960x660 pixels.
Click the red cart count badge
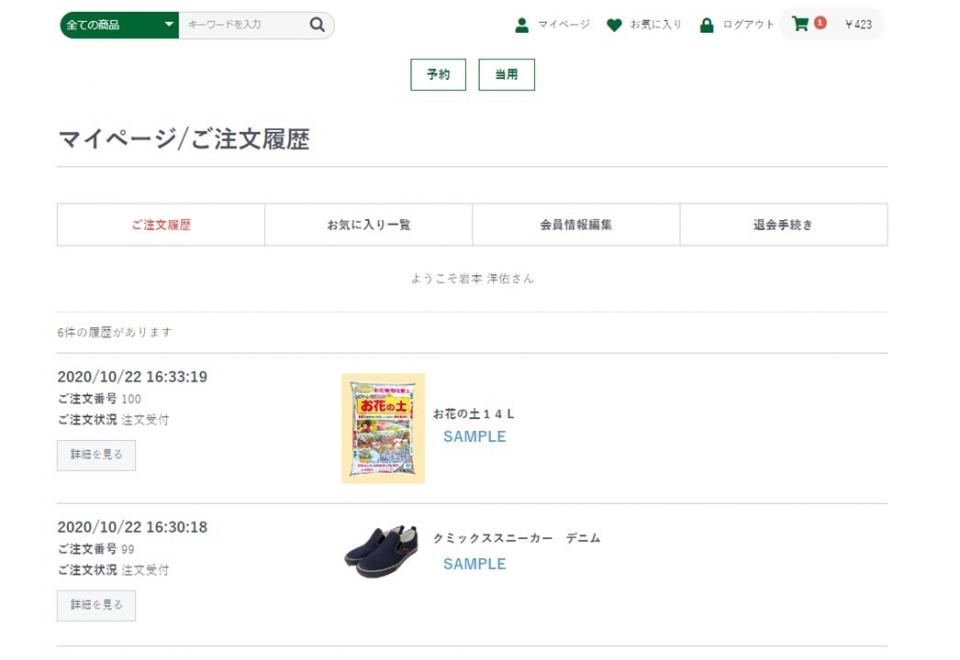(820, 23)
